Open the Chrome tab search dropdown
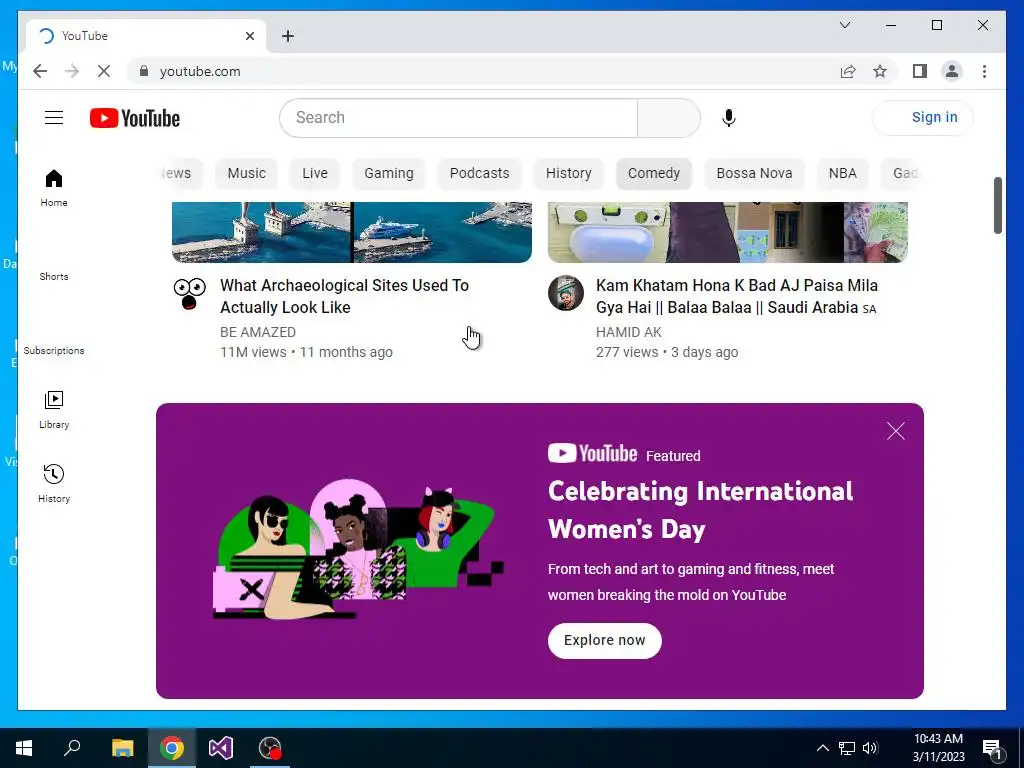 (844, 25)
